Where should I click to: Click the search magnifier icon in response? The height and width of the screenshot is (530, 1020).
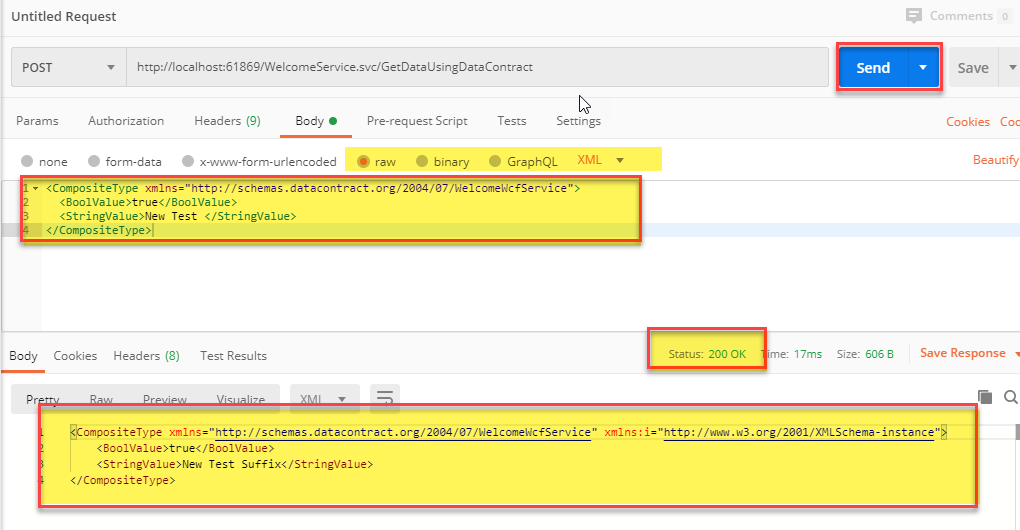pyautogui.click(x=1009, y=397)
